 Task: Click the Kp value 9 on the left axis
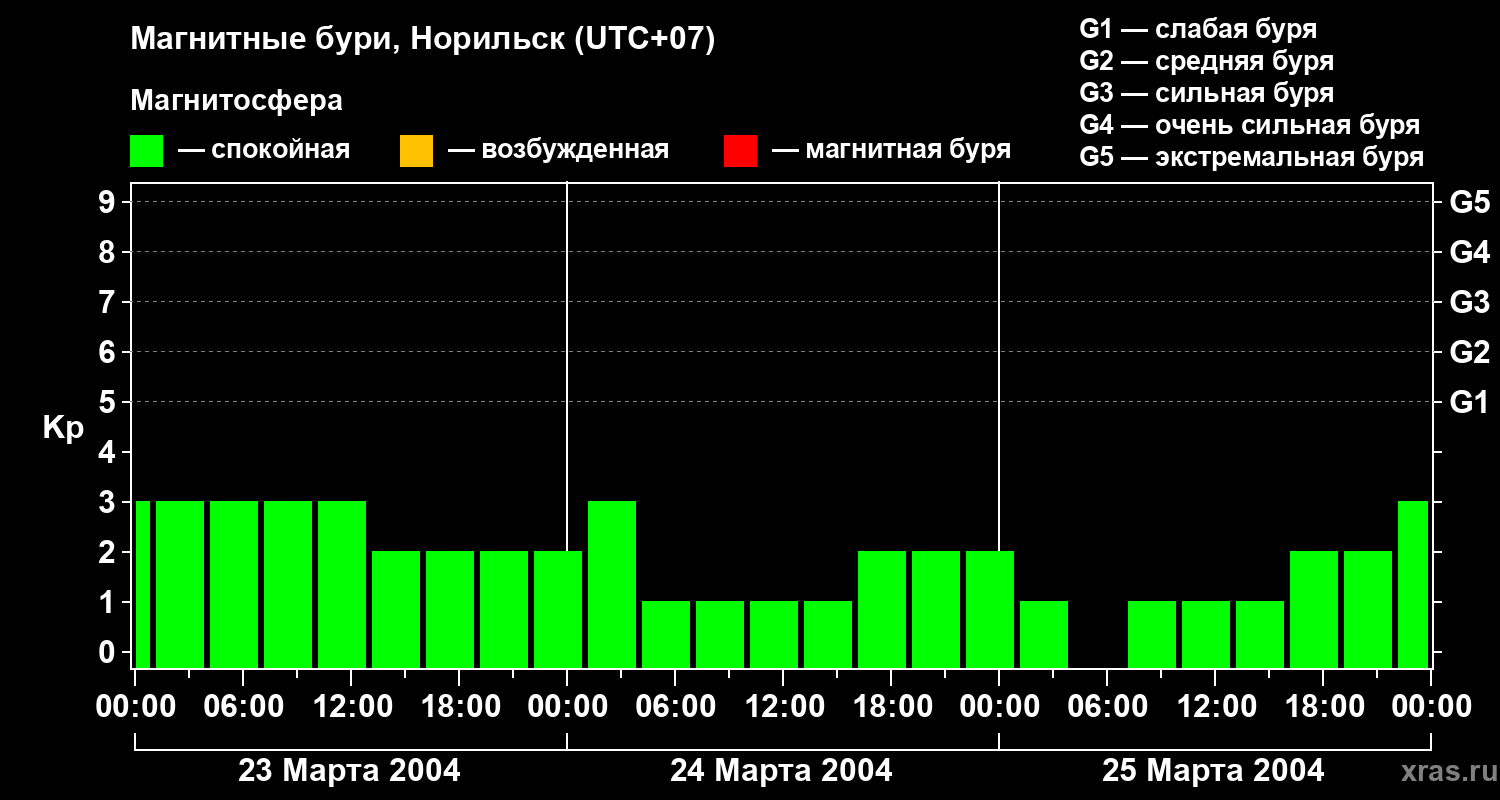click(108, 202)
